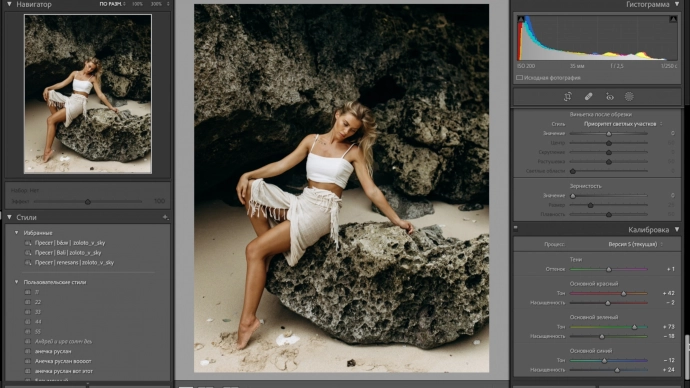Viewport: 690px width, 388px height.
Task: Collapse the Избранные preset group
Action: pyautogui.click(x=17, y=233)
